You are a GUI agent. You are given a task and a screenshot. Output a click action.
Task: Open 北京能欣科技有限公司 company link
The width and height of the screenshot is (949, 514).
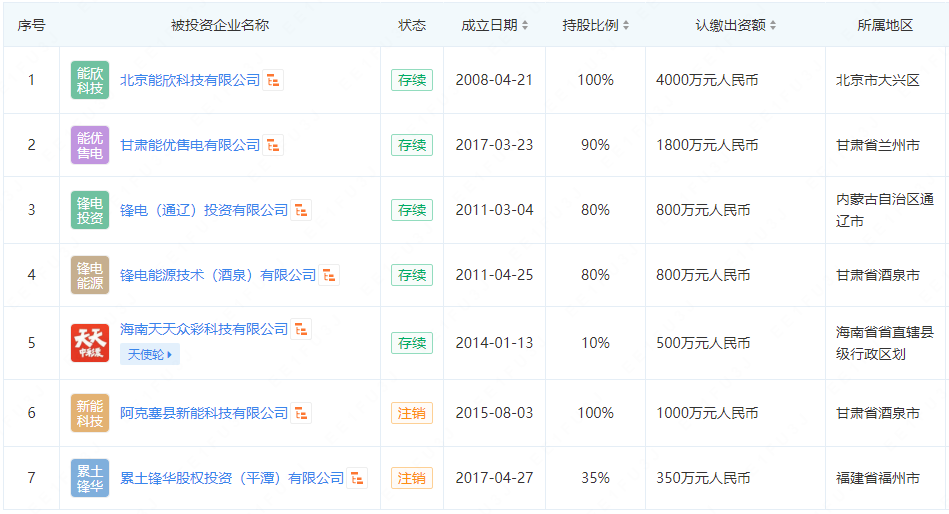(190, 80)
